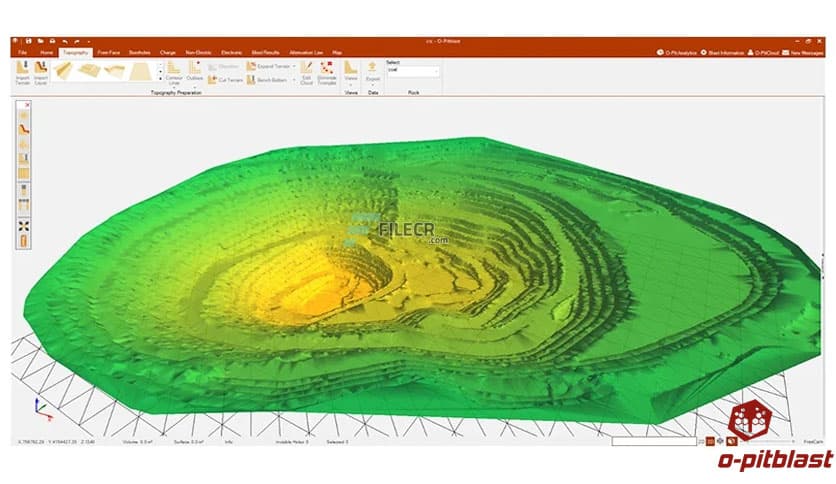Open the Select Rock combo box showing coal

click(x=413, y=71)
